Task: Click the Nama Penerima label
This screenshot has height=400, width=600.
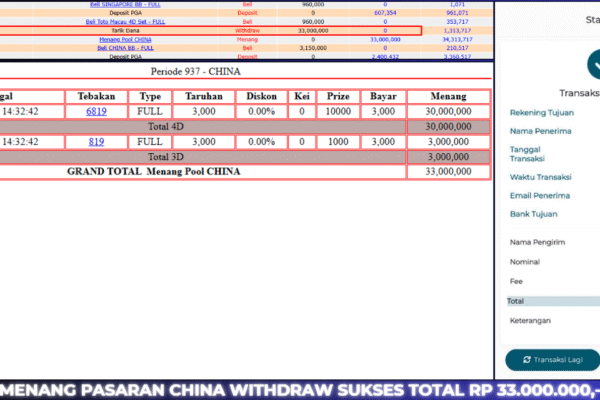Action: pyautogui.click(x=541, y=131)
